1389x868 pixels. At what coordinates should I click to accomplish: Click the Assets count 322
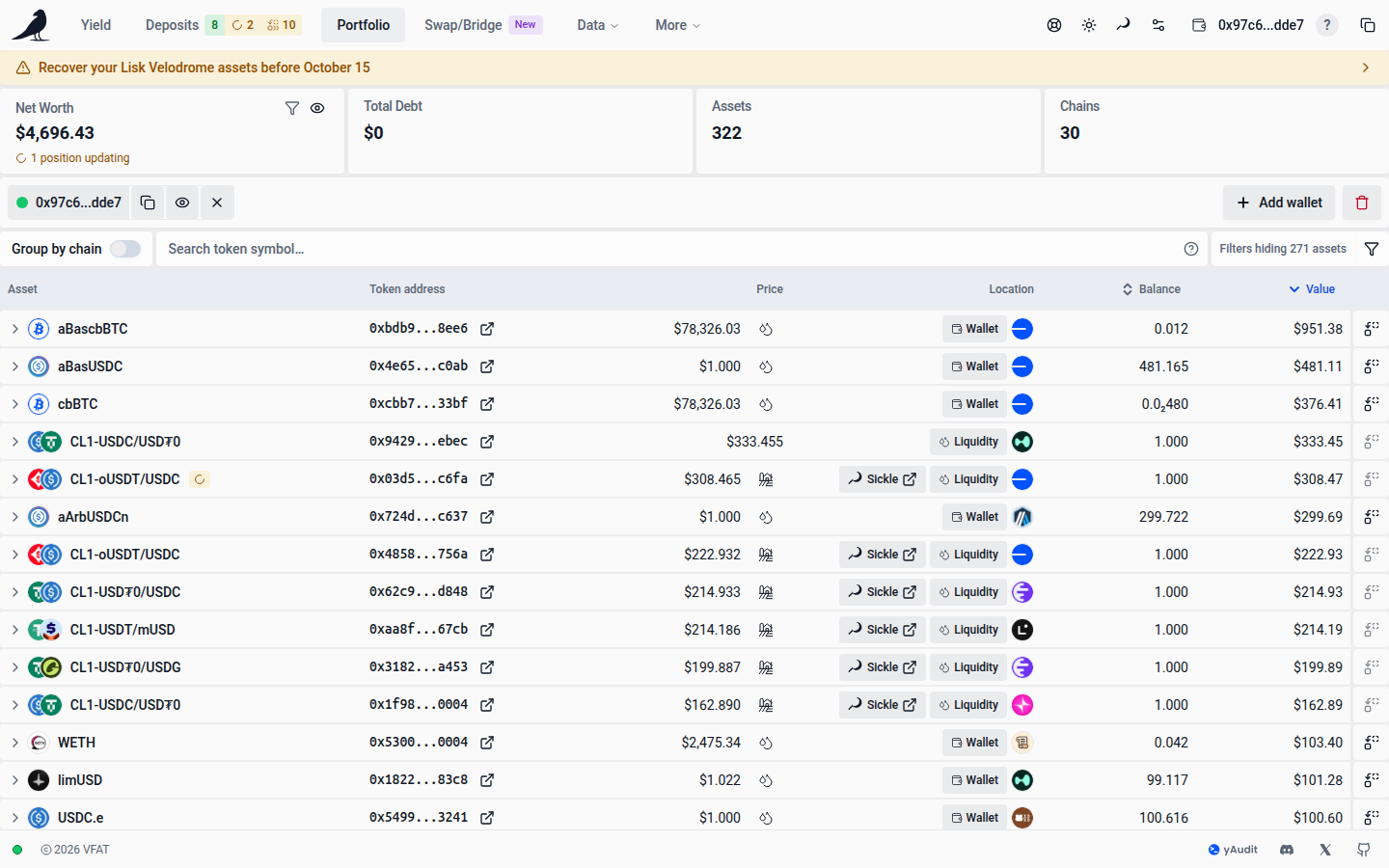point(726,133)
